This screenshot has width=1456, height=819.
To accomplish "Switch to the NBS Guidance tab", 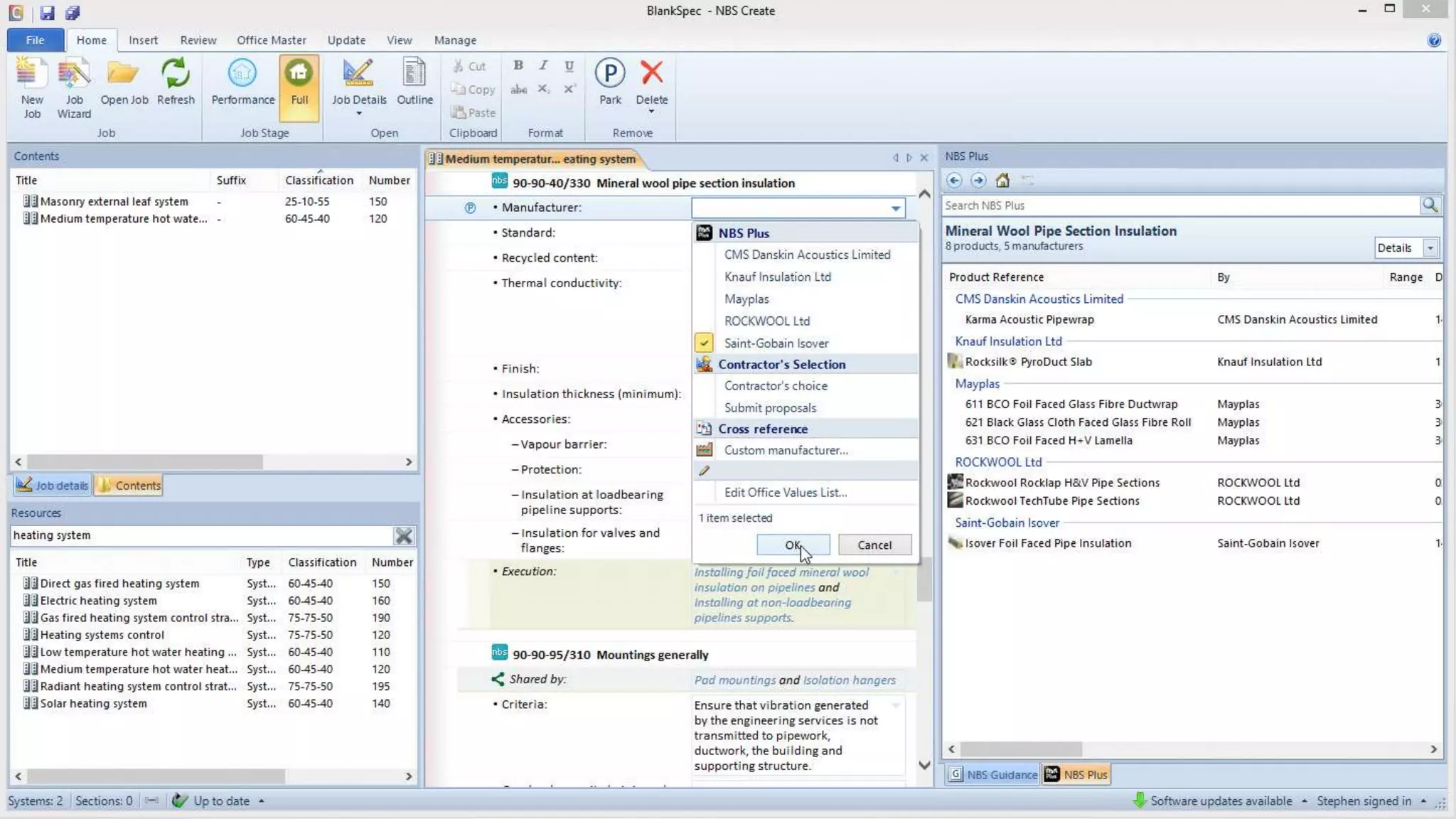I will (x=993, y=774).
